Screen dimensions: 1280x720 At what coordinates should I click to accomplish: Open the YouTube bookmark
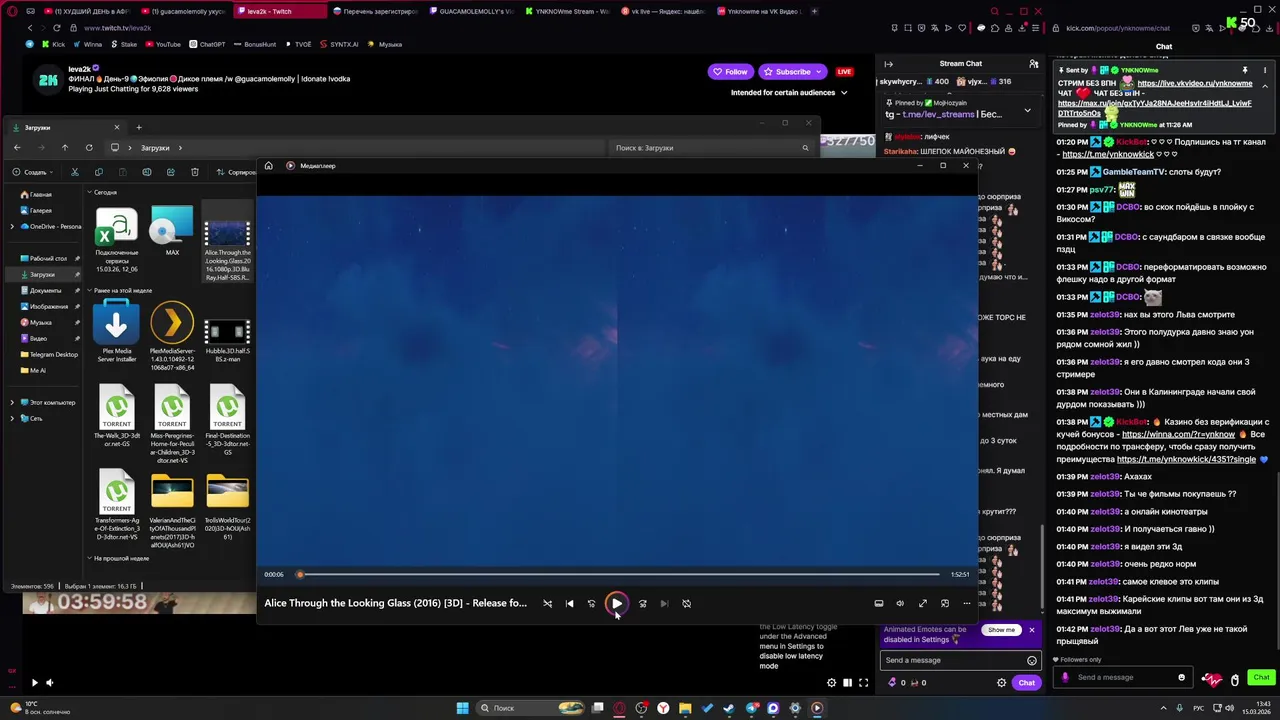click(162, 44)
